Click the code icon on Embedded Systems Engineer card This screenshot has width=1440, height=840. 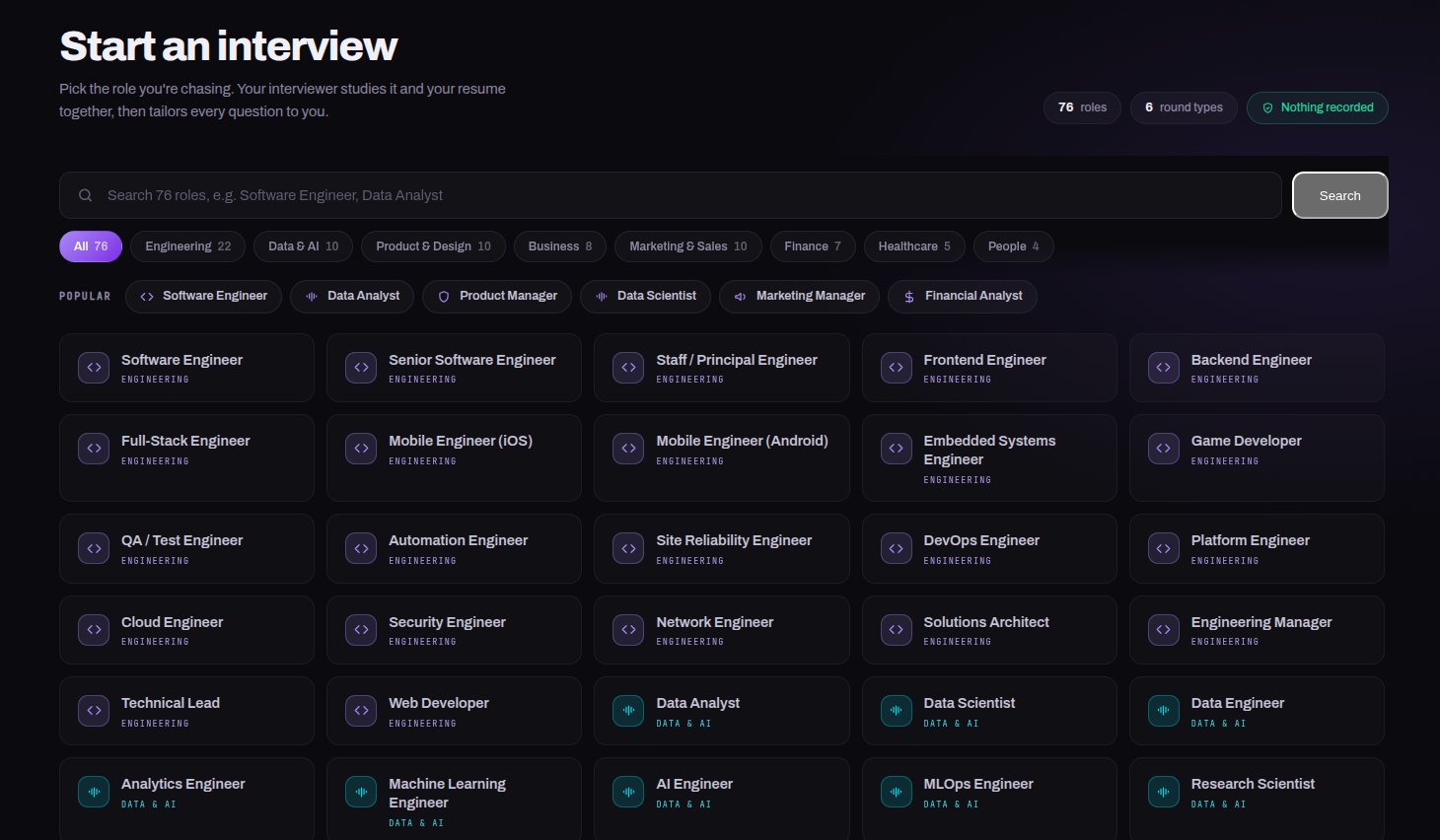click(x=896, y=449)
